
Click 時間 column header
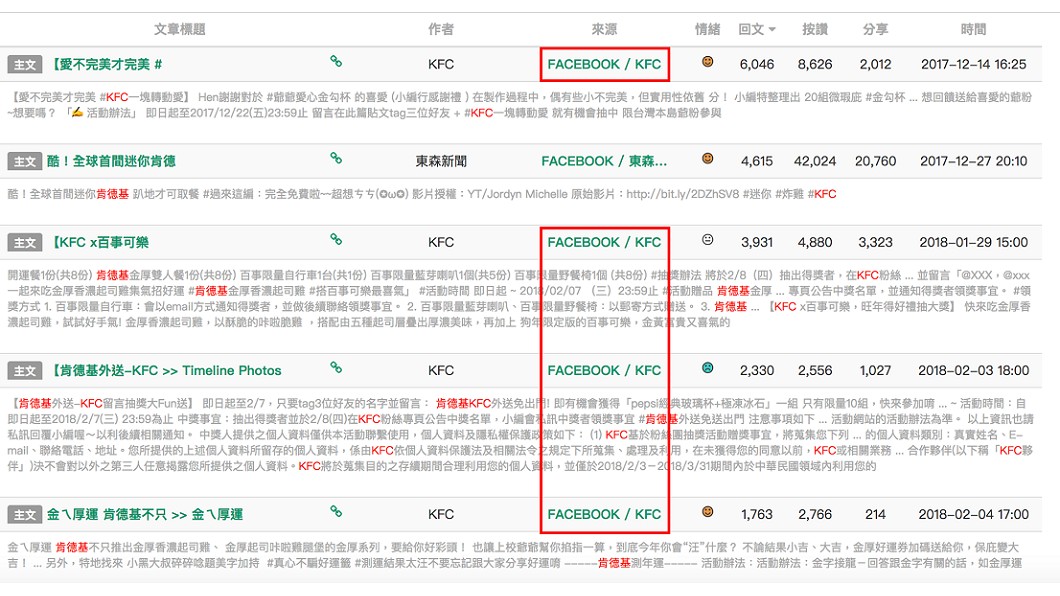coord(973,29)
